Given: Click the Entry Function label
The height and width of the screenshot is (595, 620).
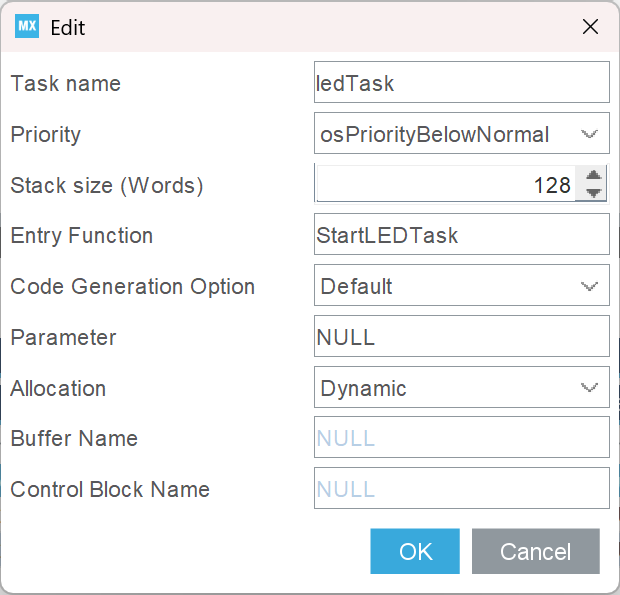Looking at the screenshot, I should (x=81, y=236).
